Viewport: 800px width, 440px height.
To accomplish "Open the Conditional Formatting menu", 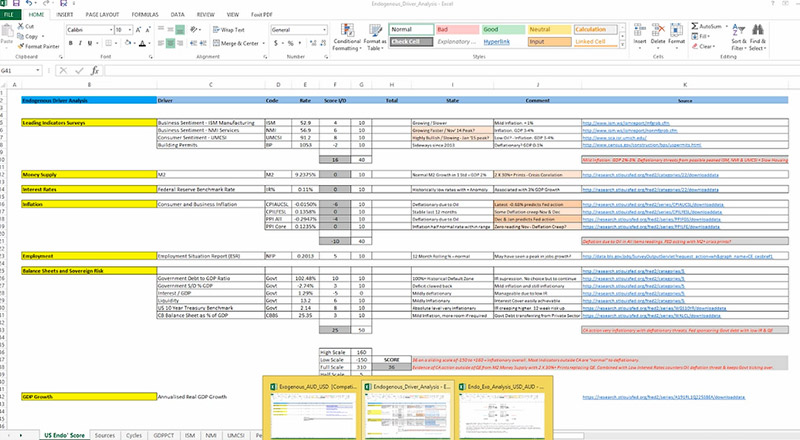I will coord(347,37).
